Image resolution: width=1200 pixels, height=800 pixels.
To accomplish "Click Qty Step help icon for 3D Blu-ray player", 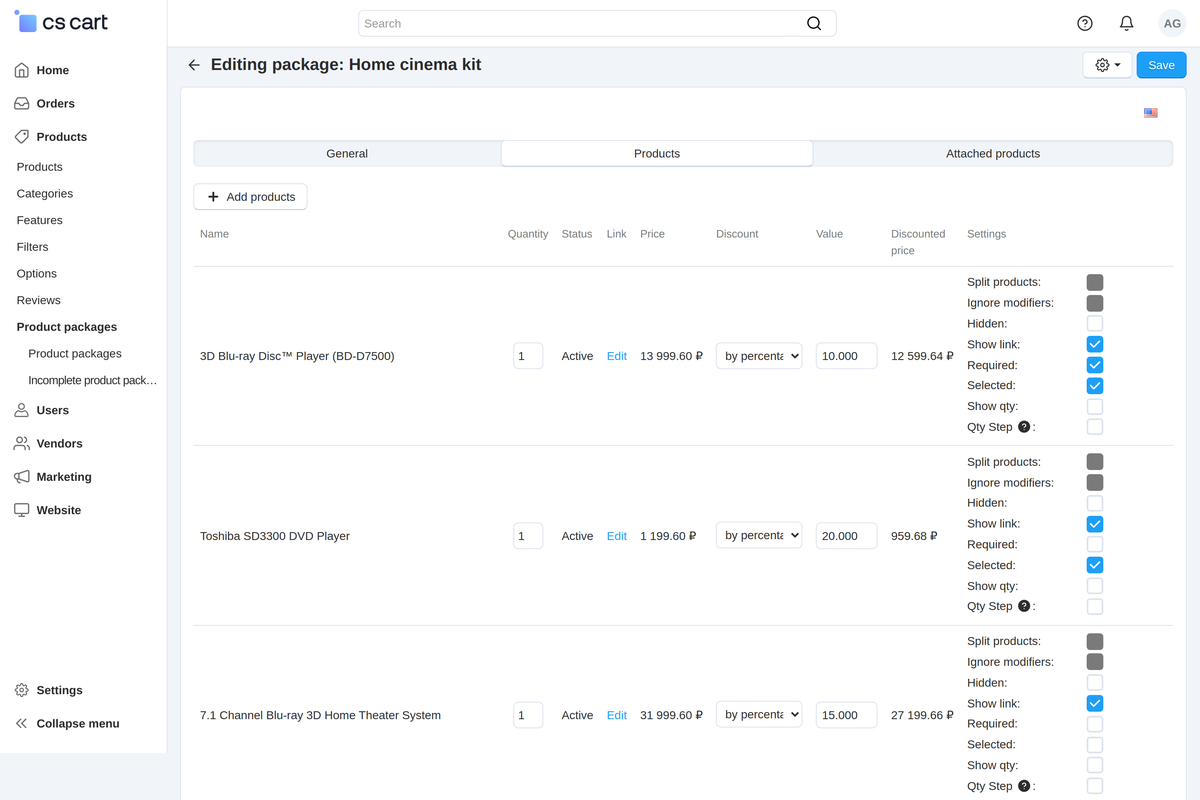I will [x=1024, y=427].
